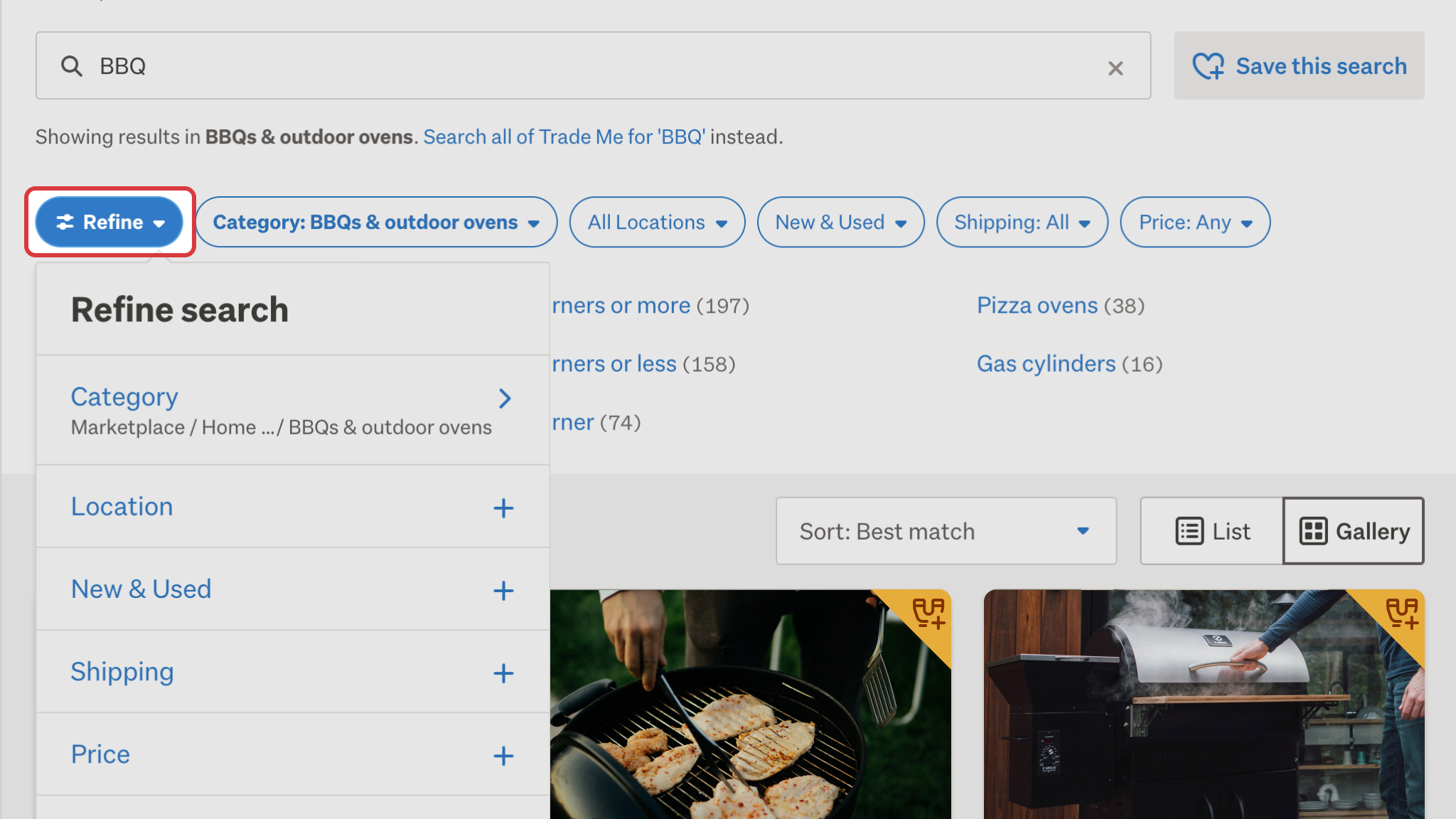This screenshot has width=1456, height=819.
Task: Open the Price: Any dropdown
Action: point(1194,222)
